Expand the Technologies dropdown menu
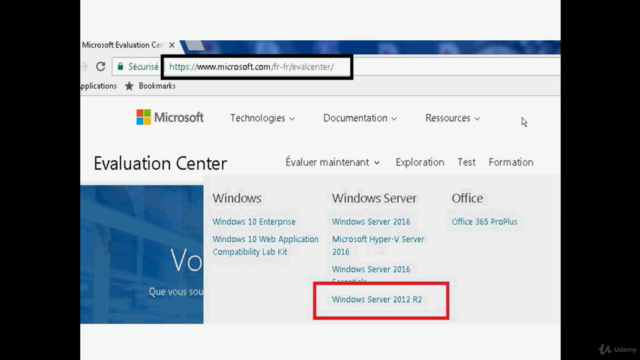 [262, 118]
